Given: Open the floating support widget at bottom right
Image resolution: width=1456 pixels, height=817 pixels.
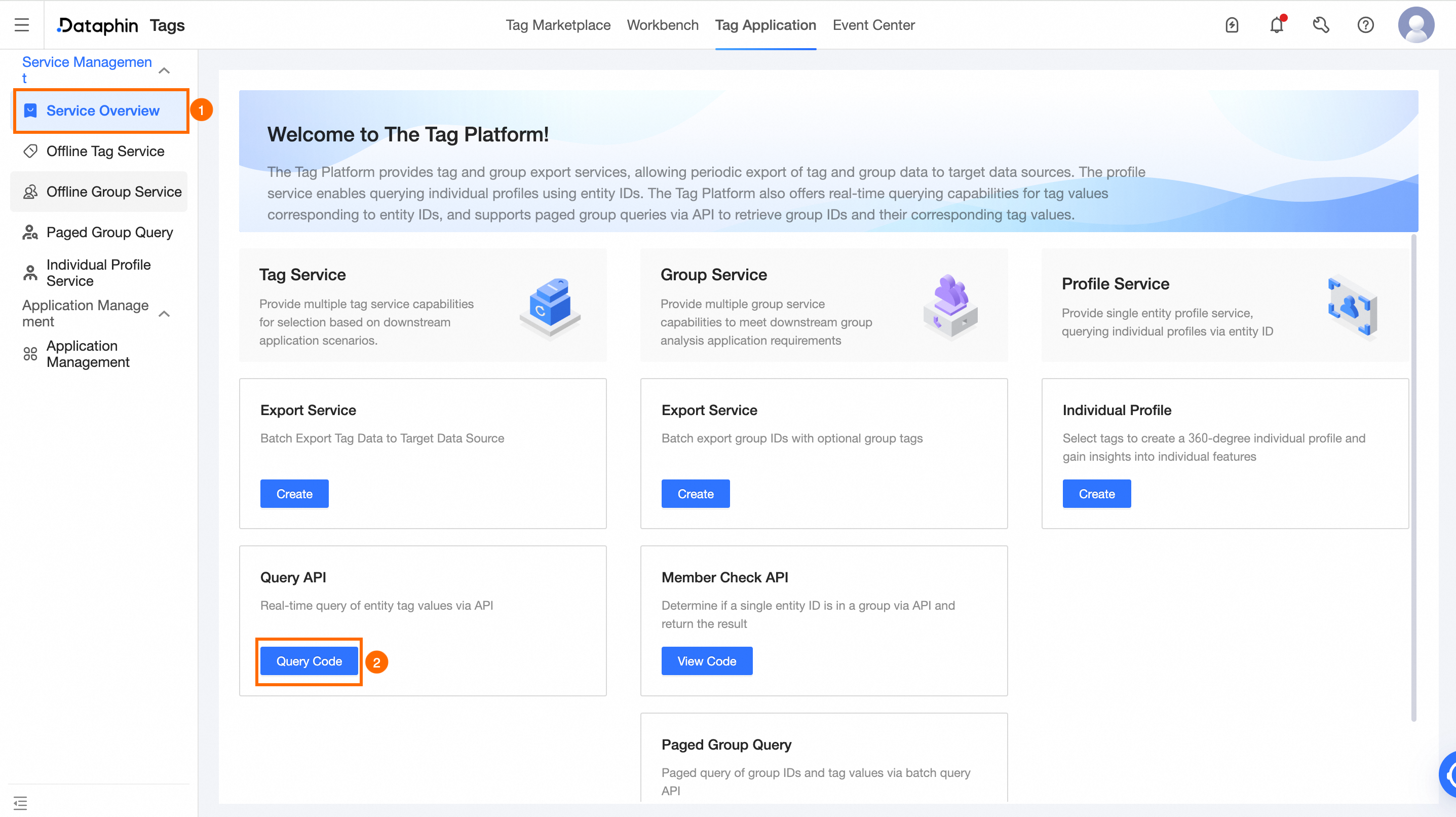Looking at the screenshot, I should [1447, 774].
